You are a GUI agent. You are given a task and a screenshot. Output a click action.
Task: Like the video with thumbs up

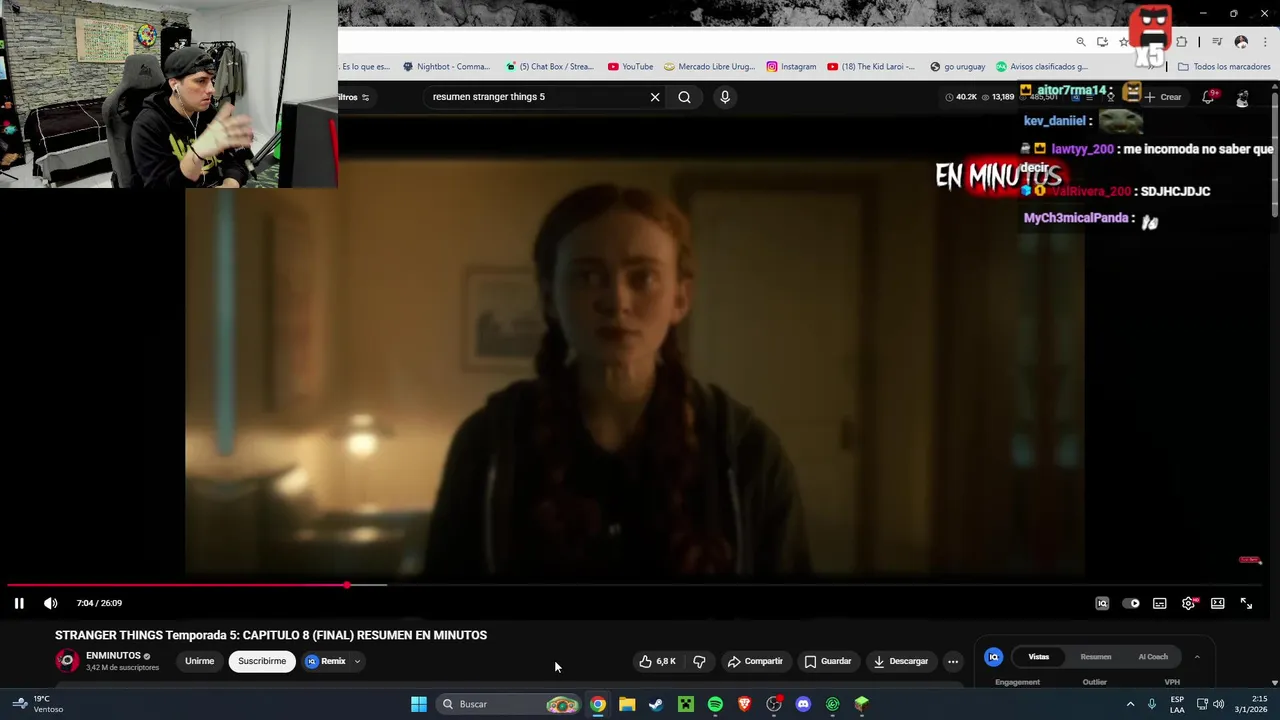(x=657, y=661)
